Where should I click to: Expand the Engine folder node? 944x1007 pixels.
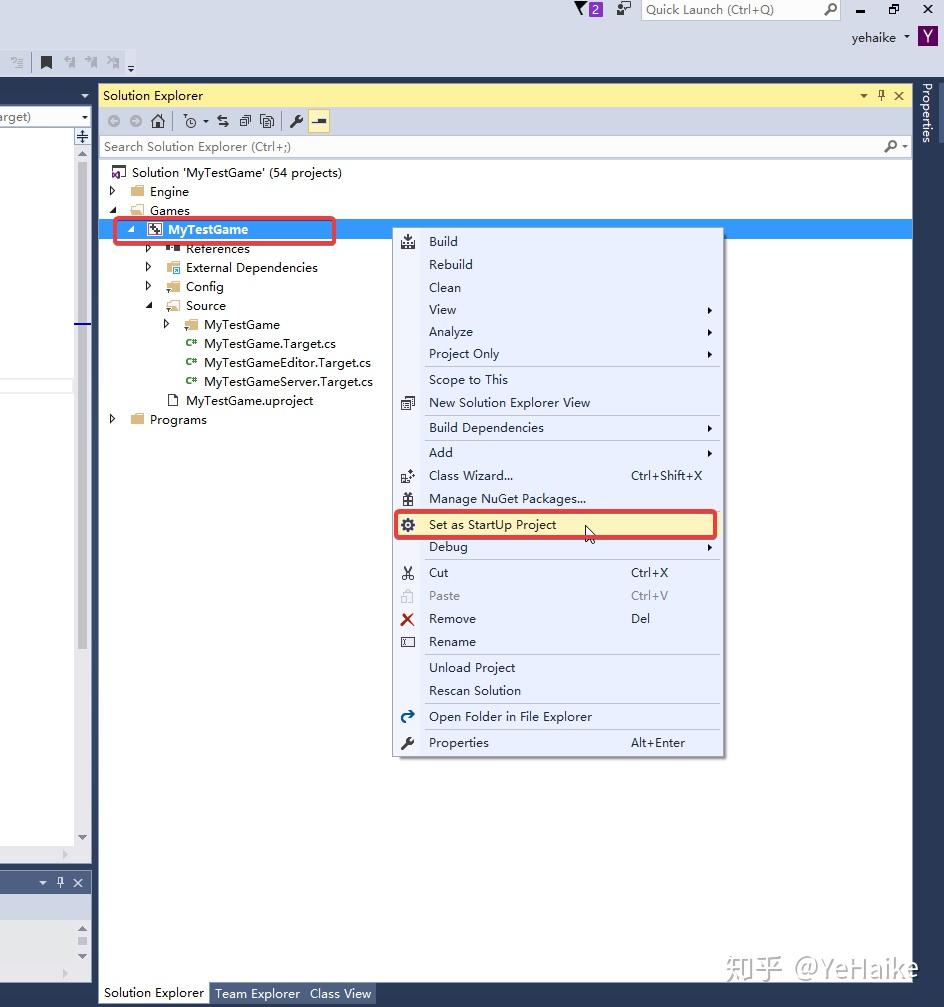coord(113,191)
